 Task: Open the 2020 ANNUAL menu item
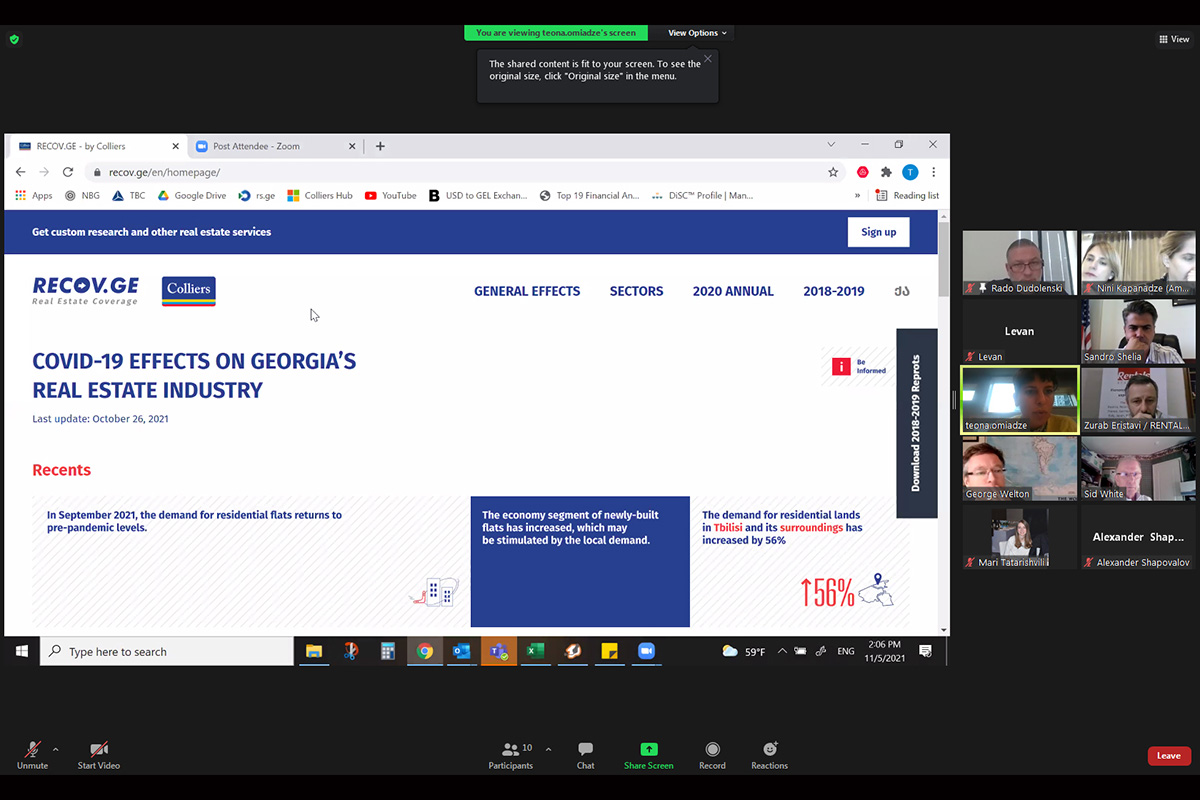(733, 291)
